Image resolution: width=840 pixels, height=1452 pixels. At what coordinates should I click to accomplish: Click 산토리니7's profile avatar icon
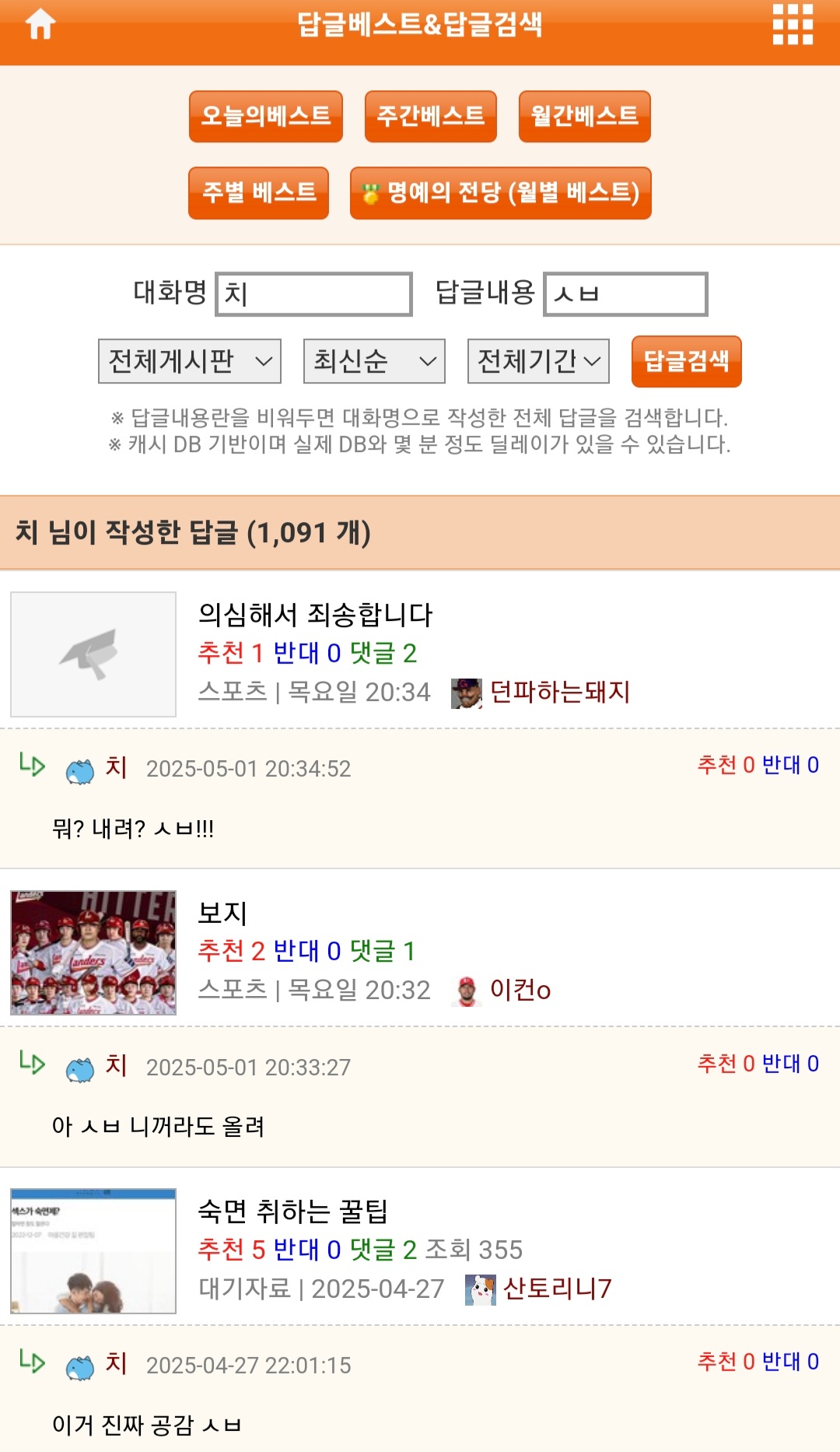tap(480, 1289)
